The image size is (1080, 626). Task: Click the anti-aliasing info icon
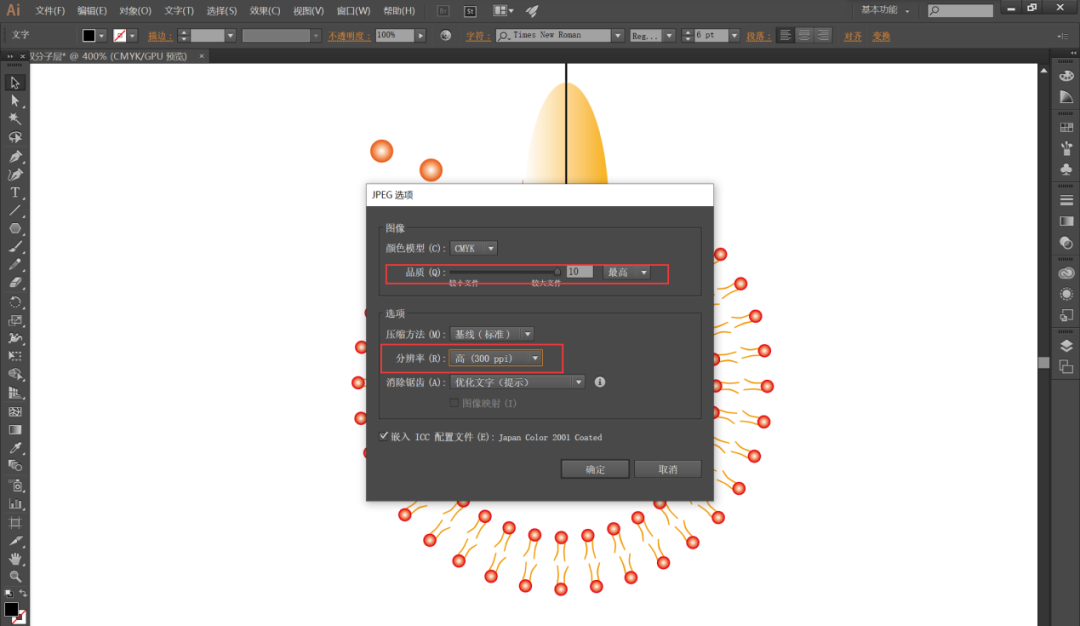600,382
